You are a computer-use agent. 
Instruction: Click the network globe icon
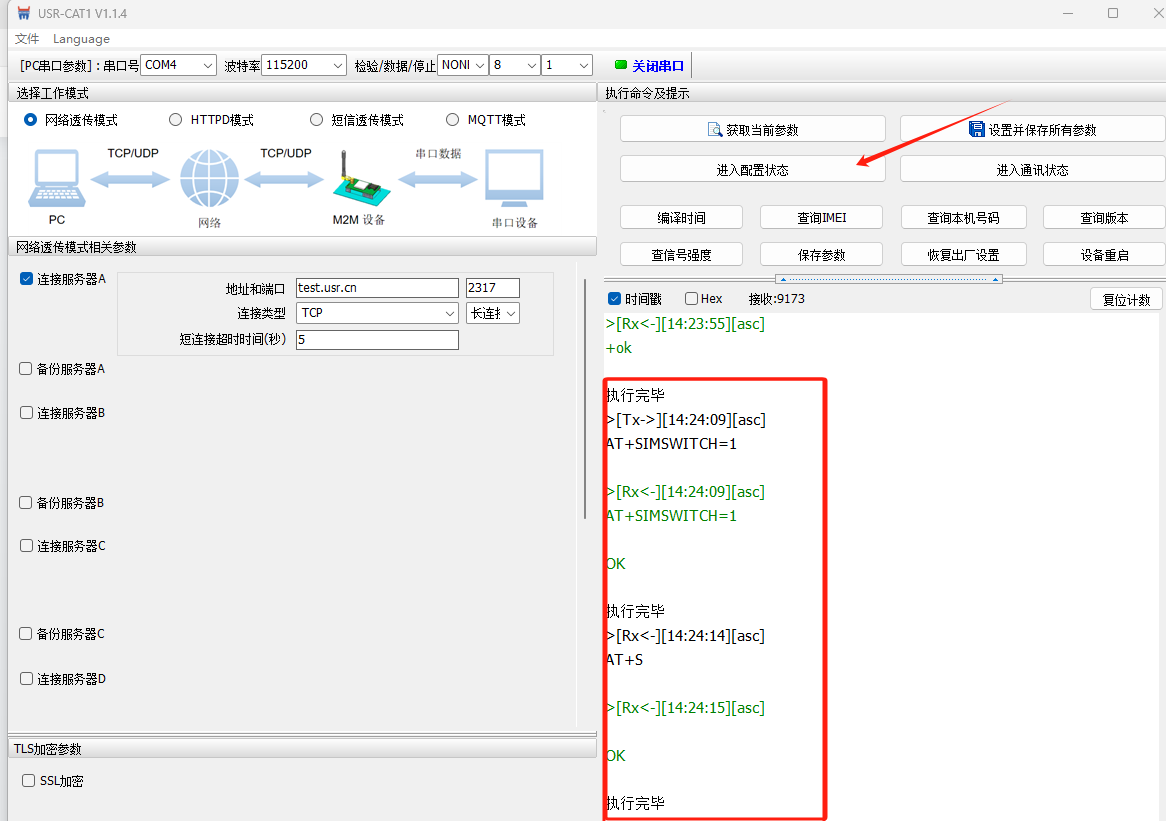pos(209,180)
